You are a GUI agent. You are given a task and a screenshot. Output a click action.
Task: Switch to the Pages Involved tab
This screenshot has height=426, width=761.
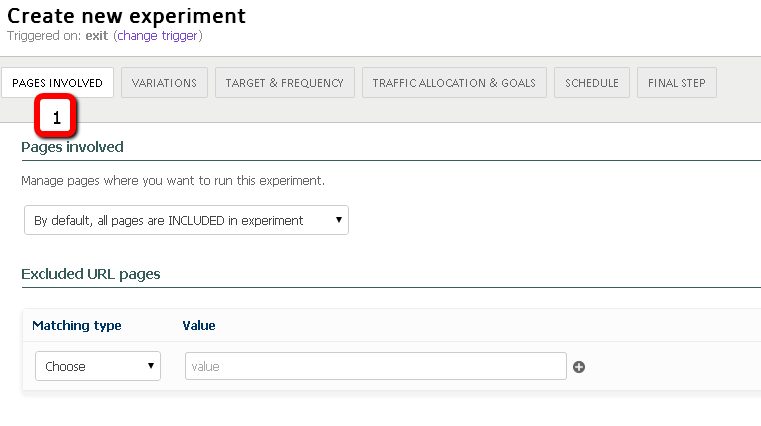point(58,83)
